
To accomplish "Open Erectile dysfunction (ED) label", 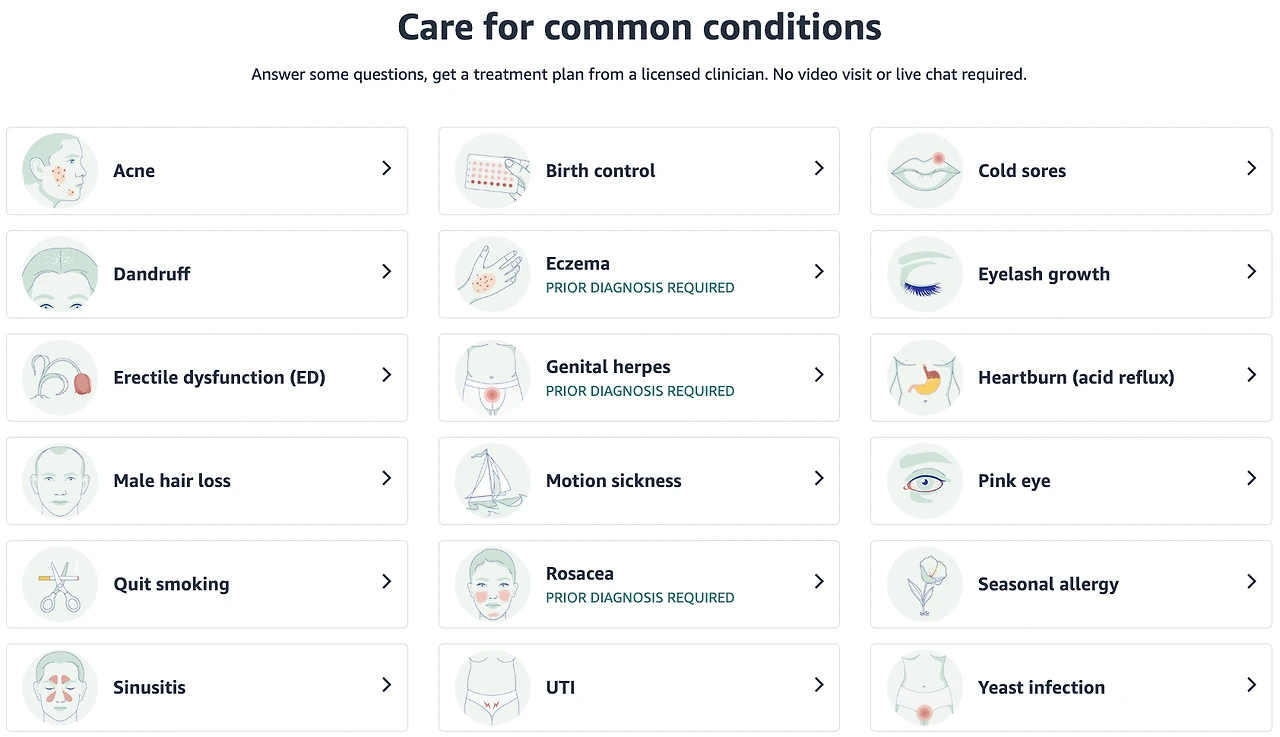I will [x=219, y=377].
